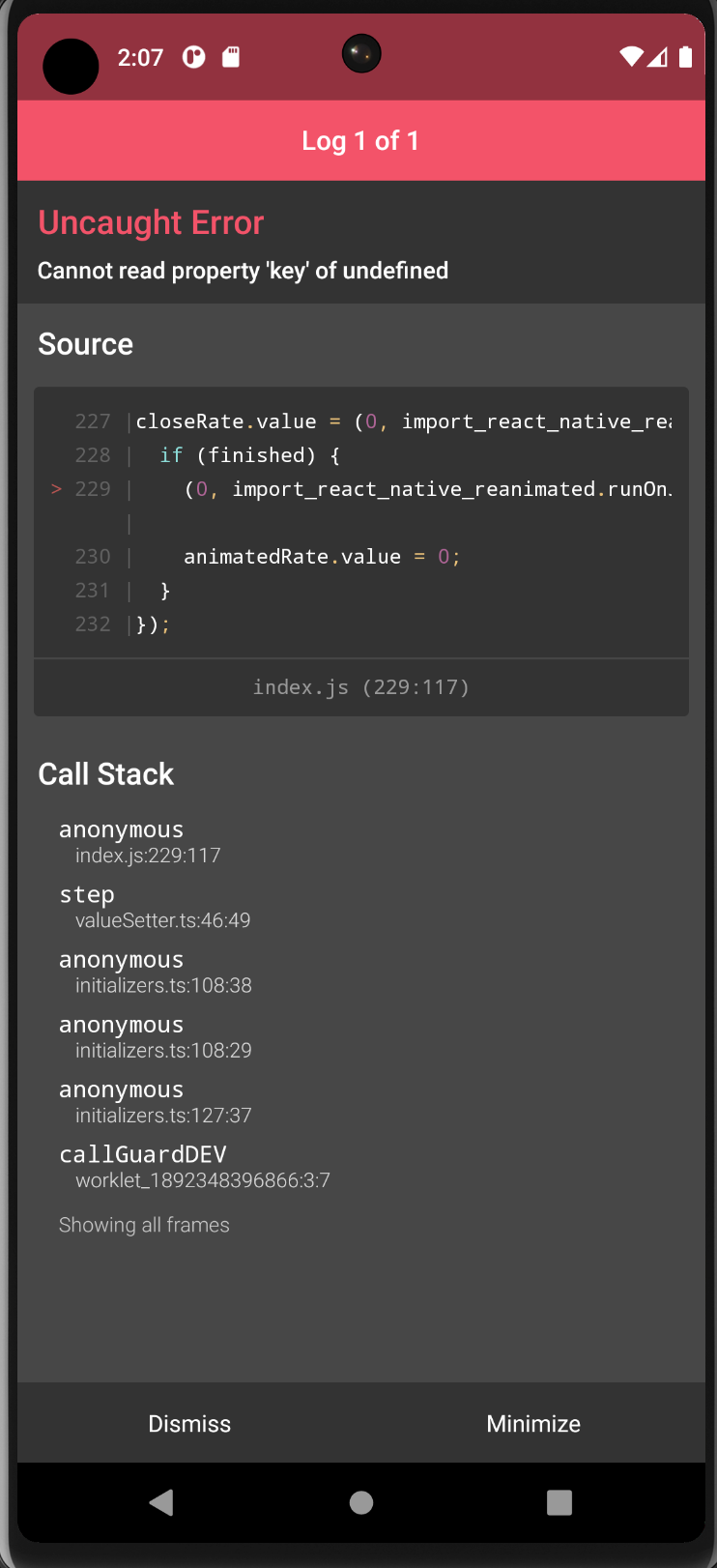
Task: Click the SD card status bar icon
Action: 231,57
